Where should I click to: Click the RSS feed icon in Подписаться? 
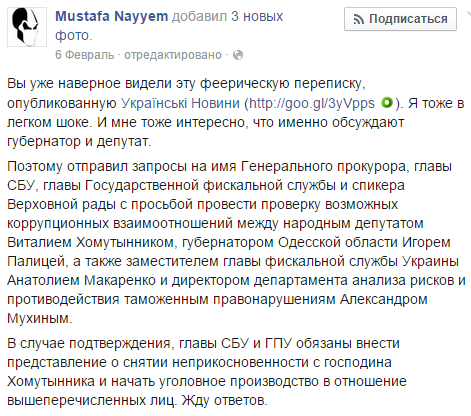[359, 20]
